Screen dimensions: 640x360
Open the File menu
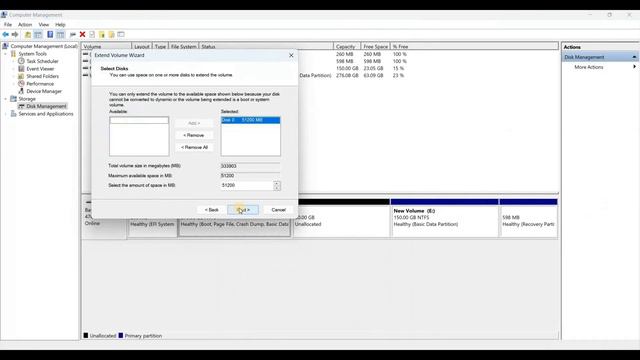click(x=8, y=25)
